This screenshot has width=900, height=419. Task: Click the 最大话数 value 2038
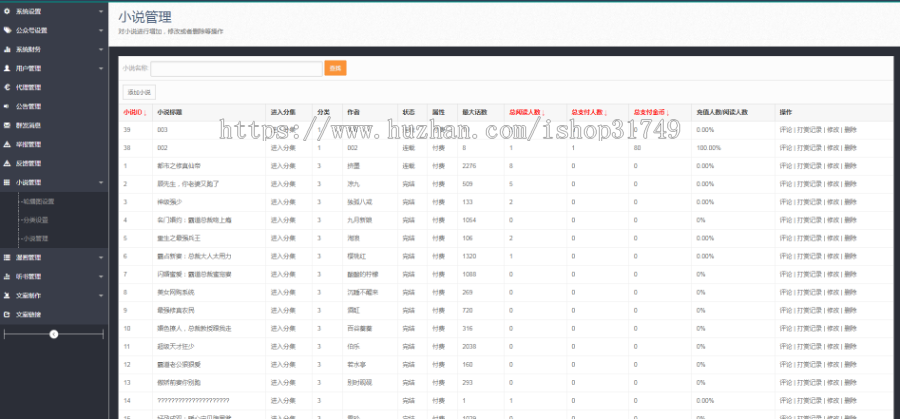click(470, 347)
